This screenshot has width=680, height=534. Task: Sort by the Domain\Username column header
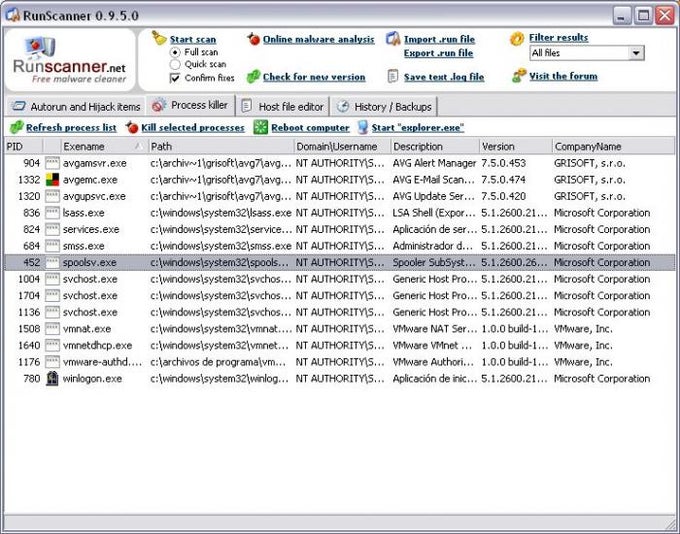[x=342, y=146]
